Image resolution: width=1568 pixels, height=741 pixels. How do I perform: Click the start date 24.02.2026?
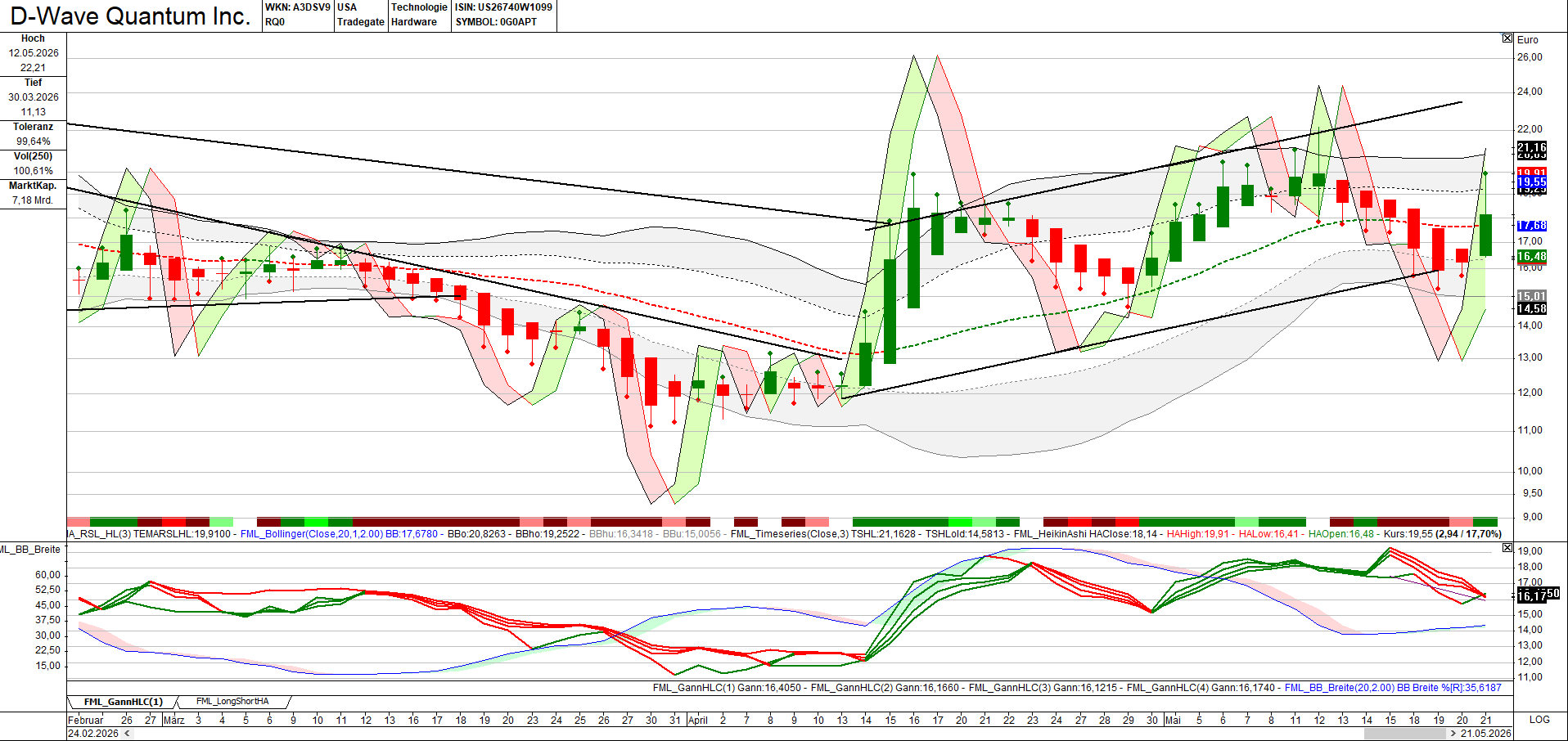coord(93,734)
